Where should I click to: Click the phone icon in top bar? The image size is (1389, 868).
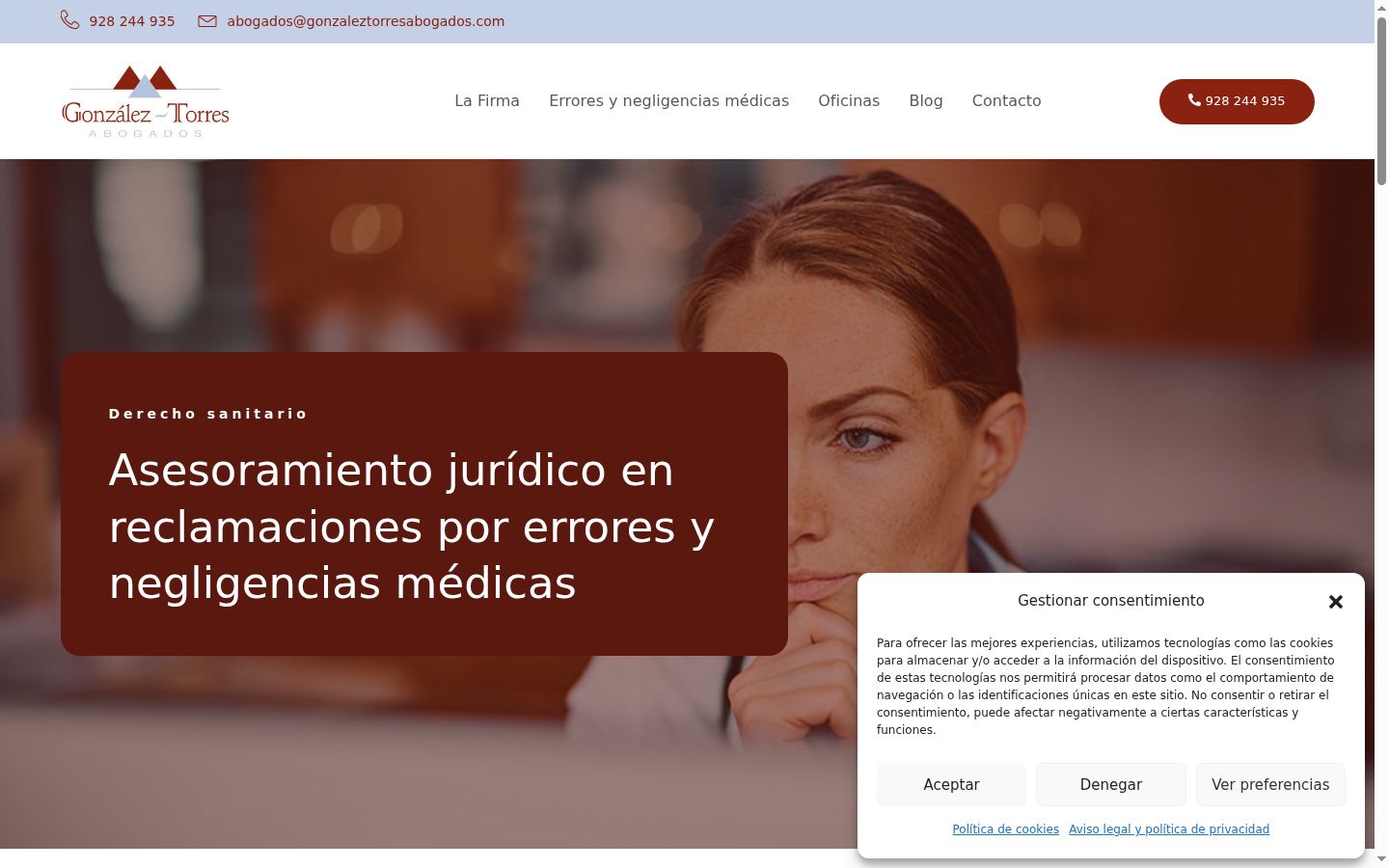(x=69, y=20)
